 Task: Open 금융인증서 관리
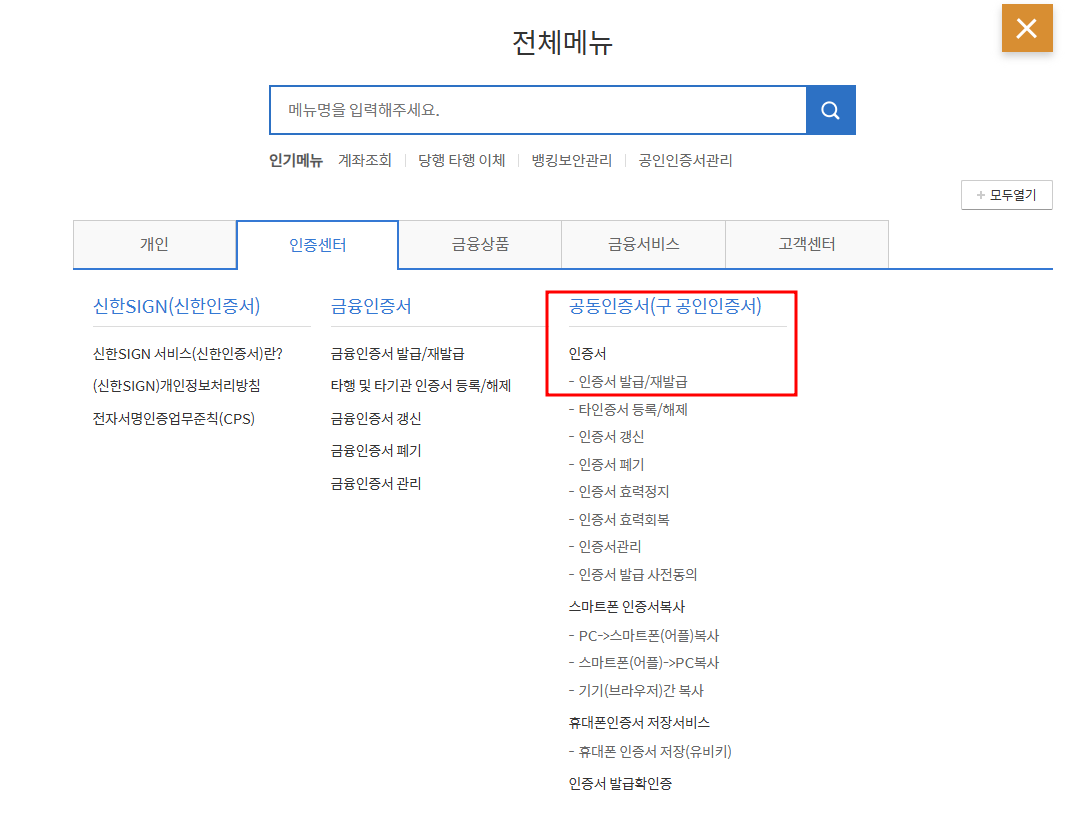coord(376,484)
